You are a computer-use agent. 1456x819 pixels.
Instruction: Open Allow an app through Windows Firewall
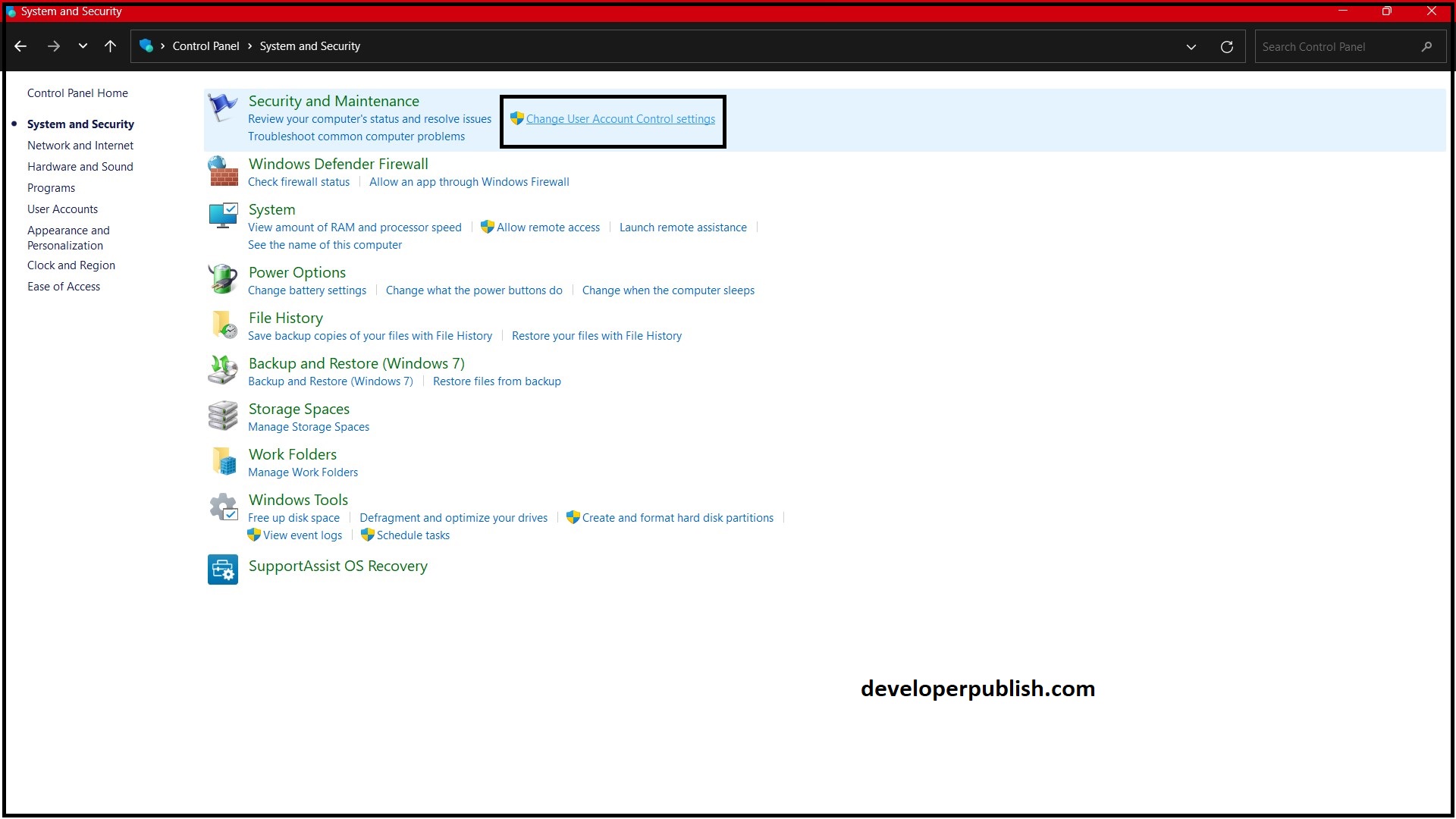[469, 182]
